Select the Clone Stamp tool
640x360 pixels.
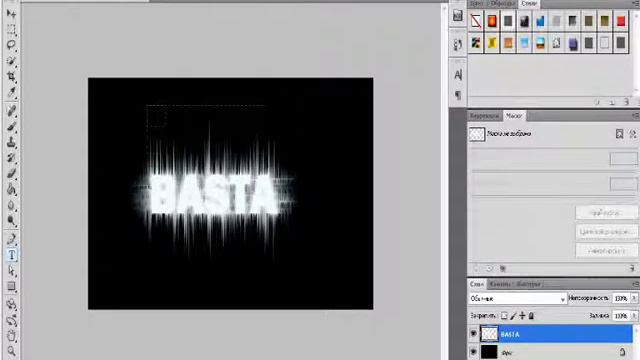pyautogui.click(x=11, y=142)
